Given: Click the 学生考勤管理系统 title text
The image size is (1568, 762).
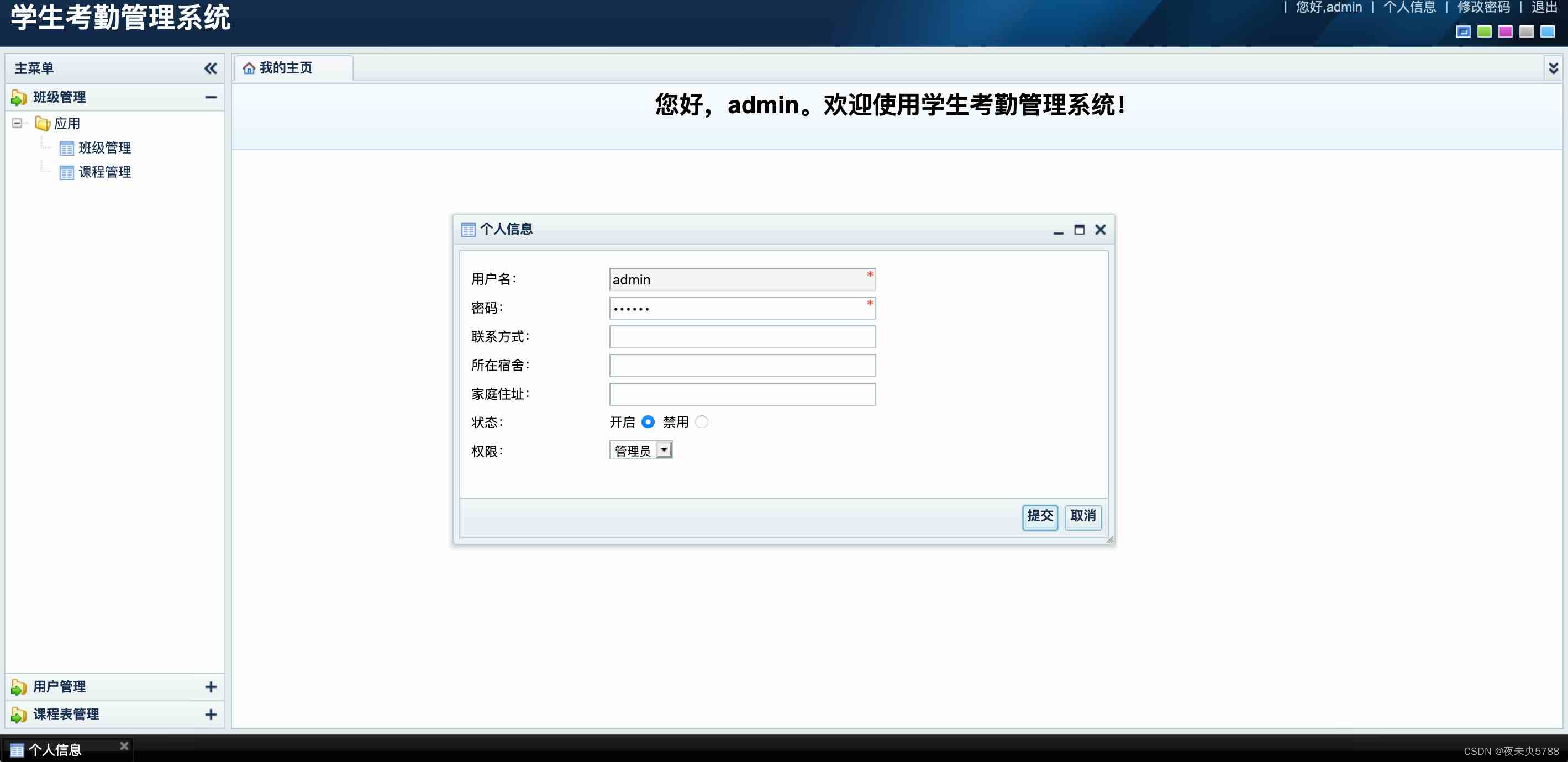Looking at the screenshot, I should coord(120,17).
